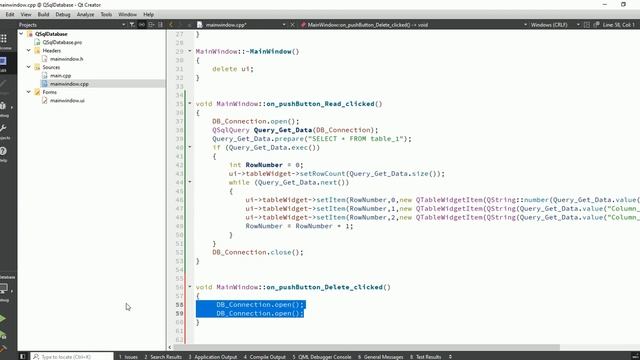
Task: Open Projects mode wrench icon
Action: point(4,131)
